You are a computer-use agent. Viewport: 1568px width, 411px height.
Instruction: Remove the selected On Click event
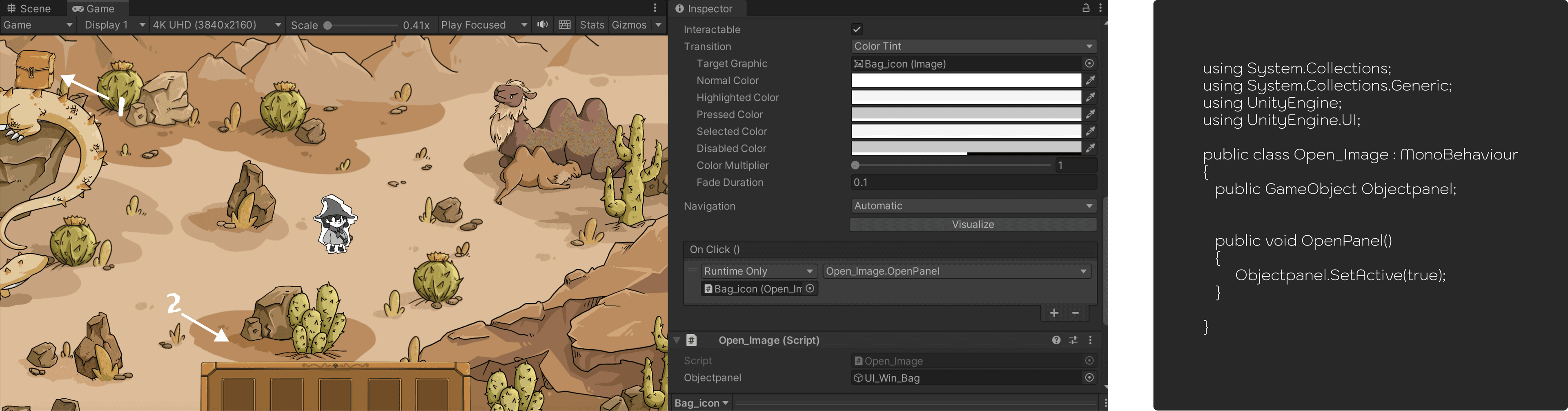pos(1076,313)
